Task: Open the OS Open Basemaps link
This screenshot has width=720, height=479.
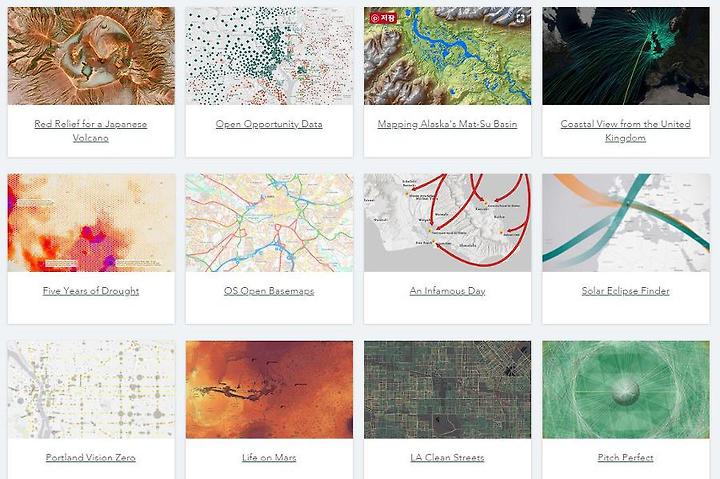Action: 269,291
